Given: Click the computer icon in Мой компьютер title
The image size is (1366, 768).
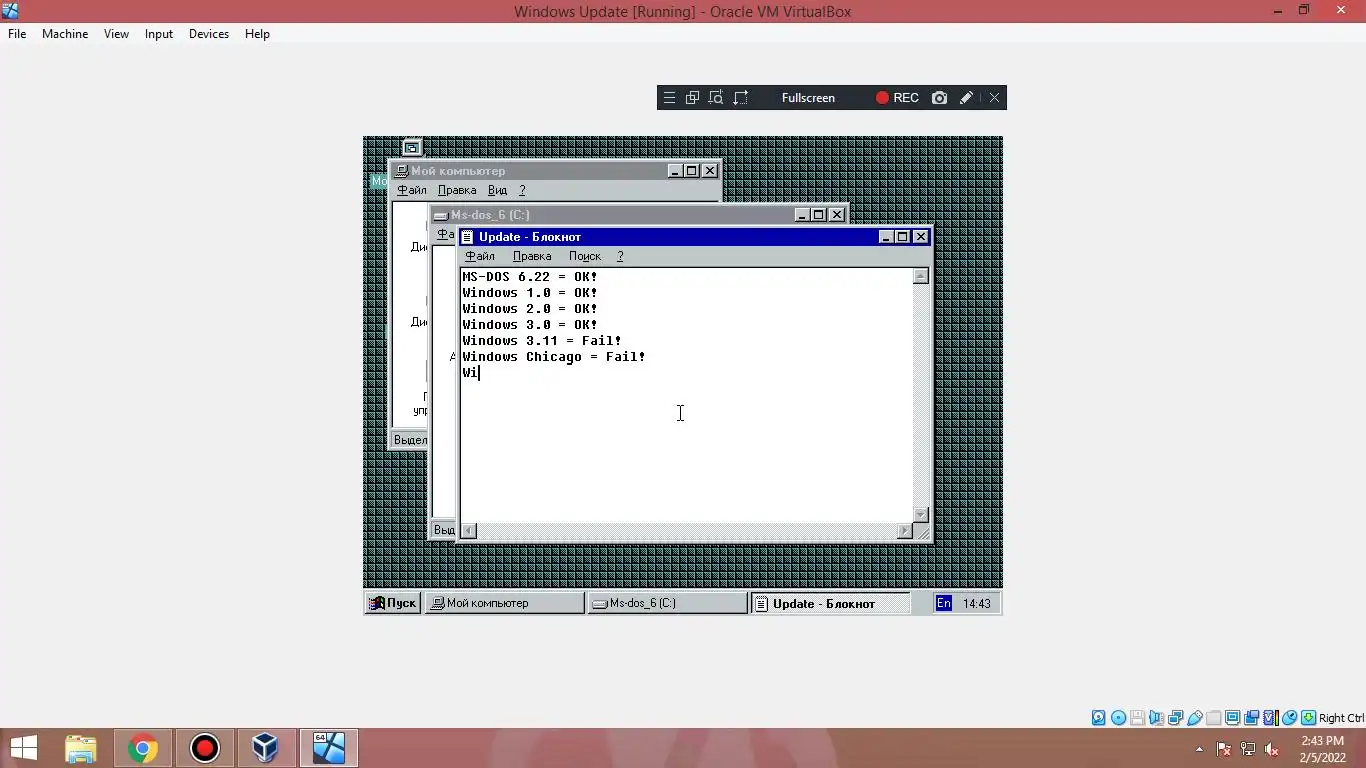Looking at the screenshot, I should click(401, 171).
